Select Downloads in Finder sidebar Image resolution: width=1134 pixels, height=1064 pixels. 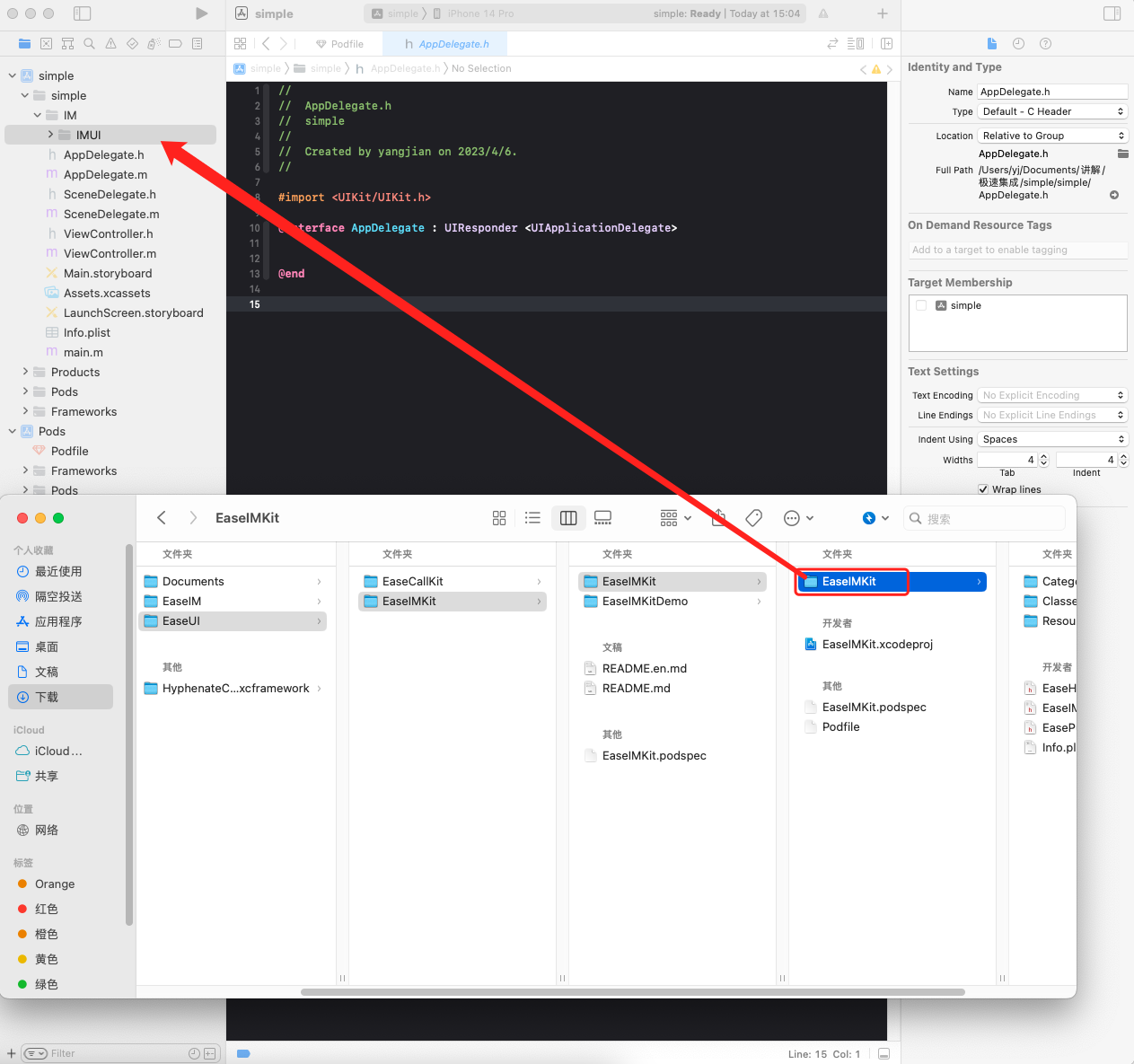[x=60, y=697]
